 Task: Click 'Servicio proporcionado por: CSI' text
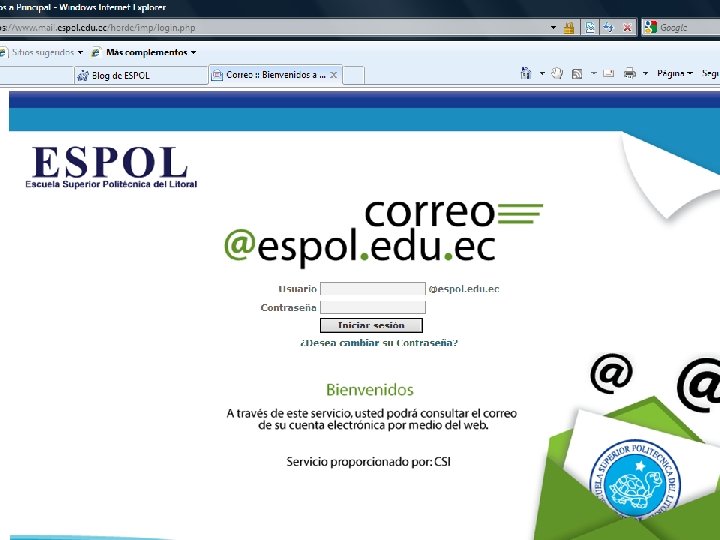368,462
